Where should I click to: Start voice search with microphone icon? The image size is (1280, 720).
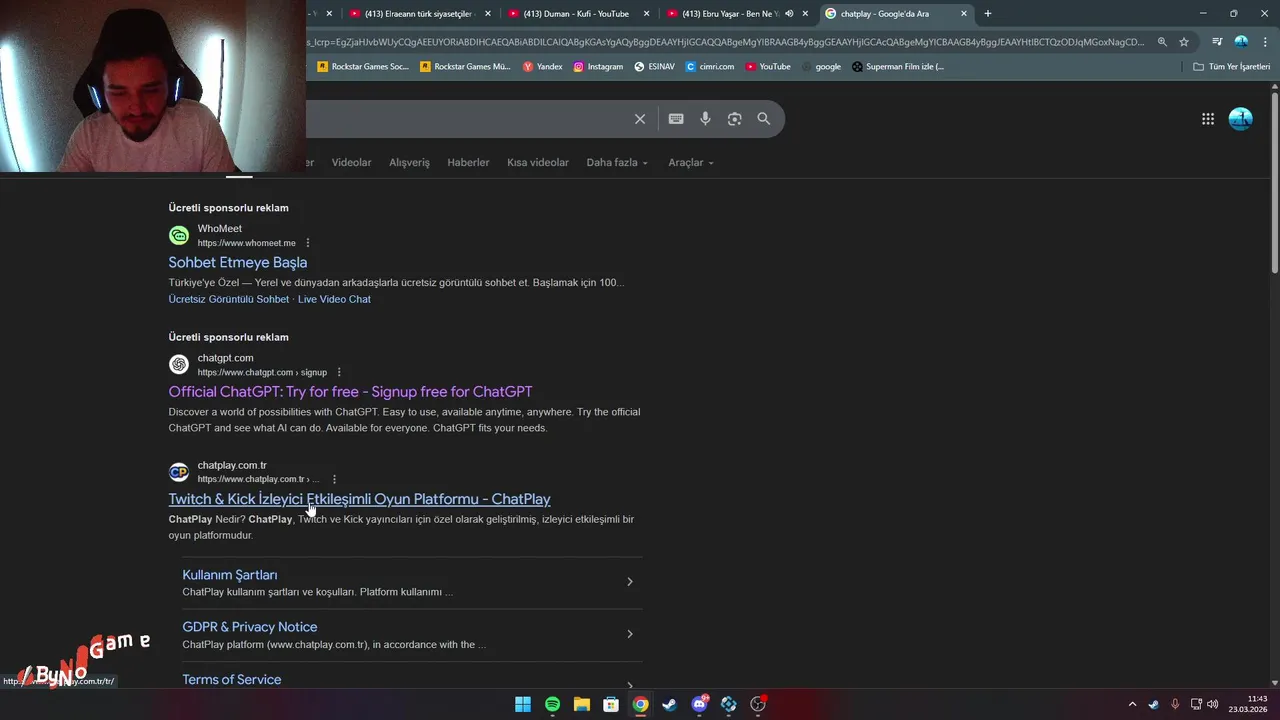(705, 119)
